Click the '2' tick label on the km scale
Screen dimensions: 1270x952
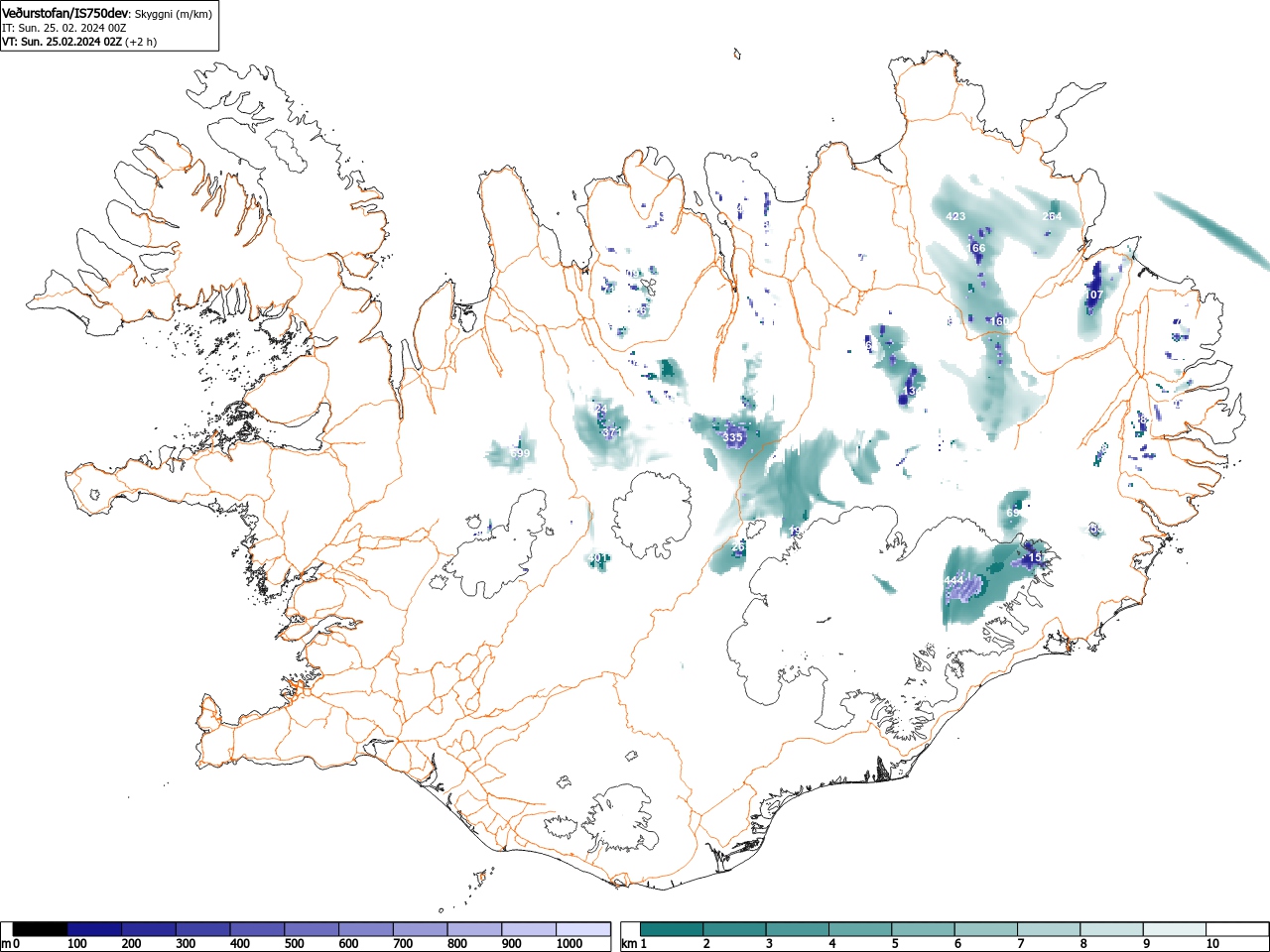coord(706,944)
